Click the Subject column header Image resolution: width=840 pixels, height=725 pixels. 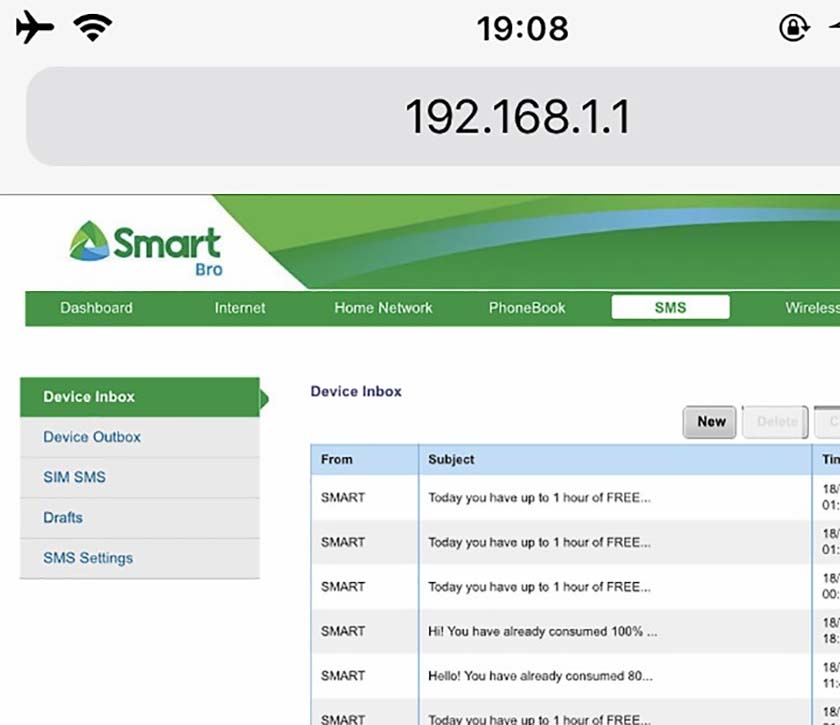pyautogui.click(x=616, y=460)
